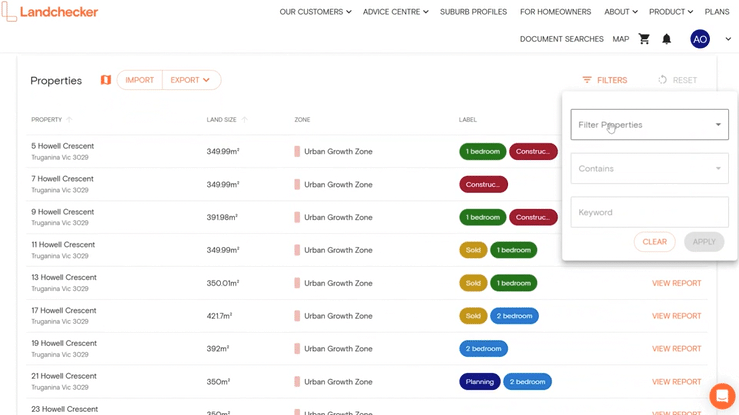Click the Label column header
Viewport: 739px width, 415px height.
468,120
